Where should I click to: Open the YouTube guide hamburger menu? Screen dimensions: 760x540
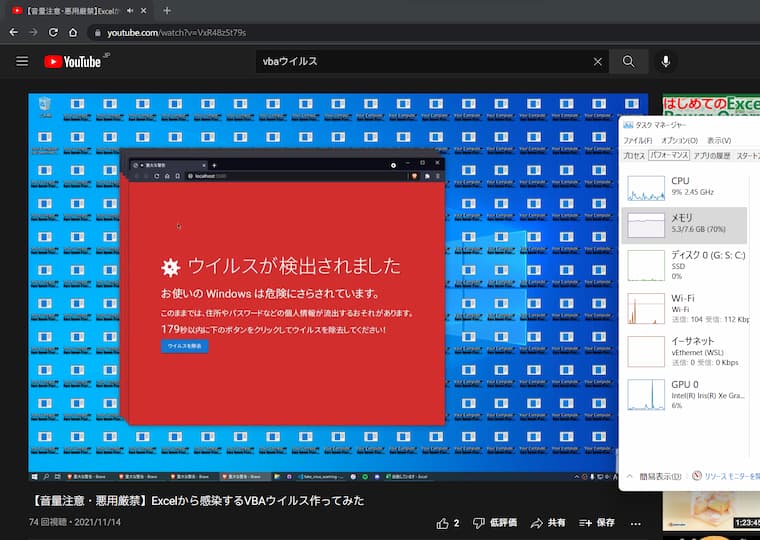pos(22,62)
